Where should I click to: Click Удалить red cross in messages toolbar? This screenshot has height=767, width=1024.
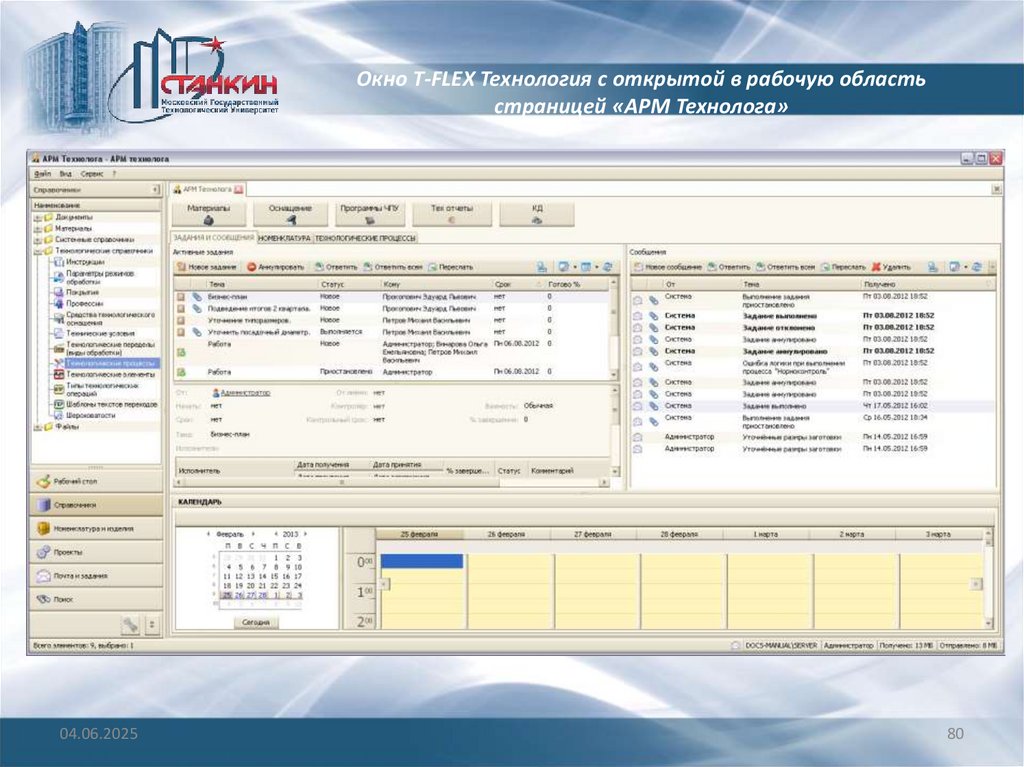[891, 267]
